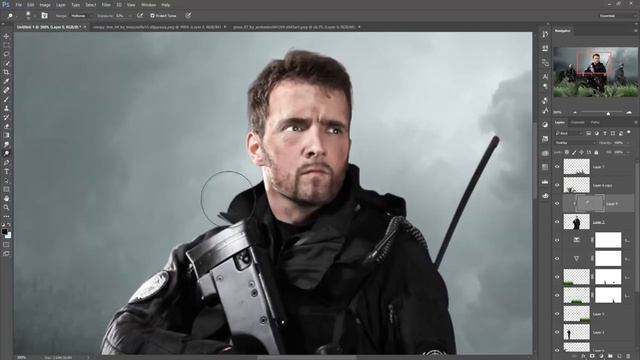This screenshot has height=360, width=640.
Task: Add a layer mask button
Action: coord(592,356)
